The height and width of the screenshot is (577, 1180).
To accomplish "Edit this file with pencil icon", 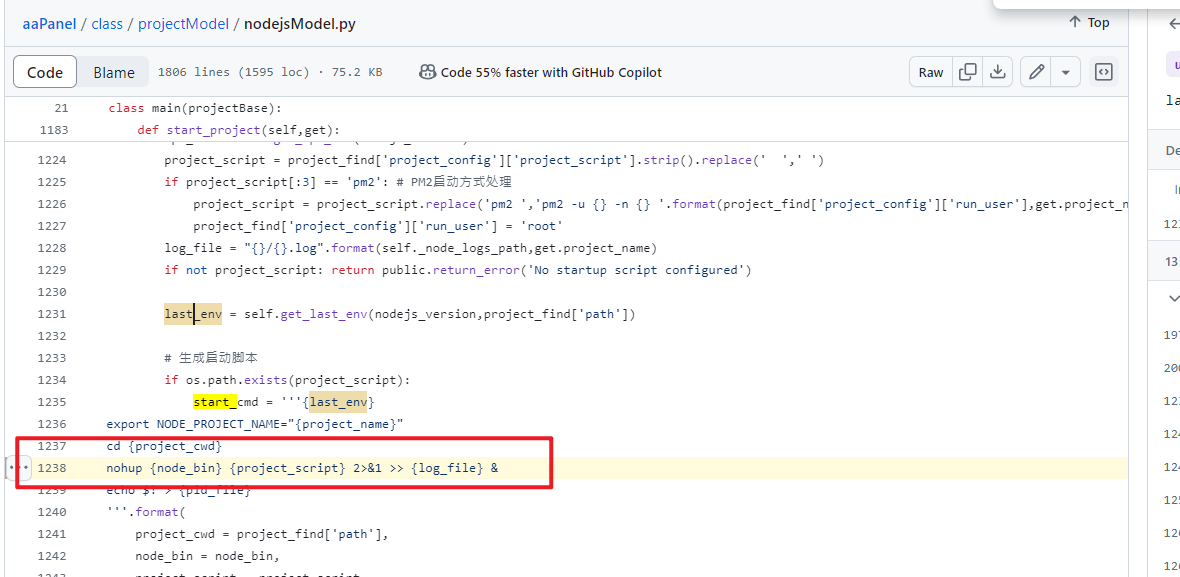I will 1037,72.
